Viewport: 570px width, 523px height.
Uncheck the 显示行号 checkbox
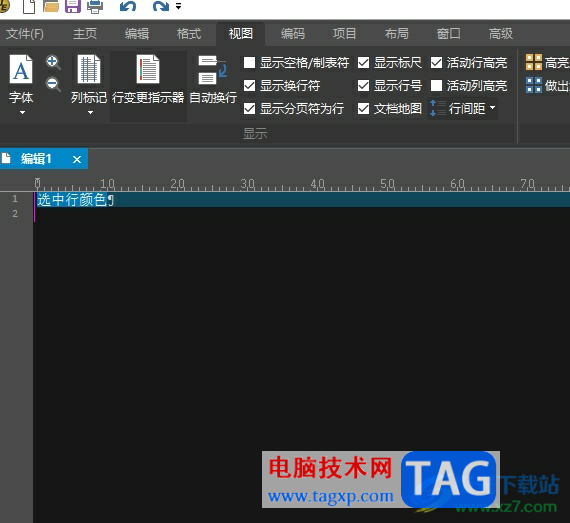click(364, 86)
